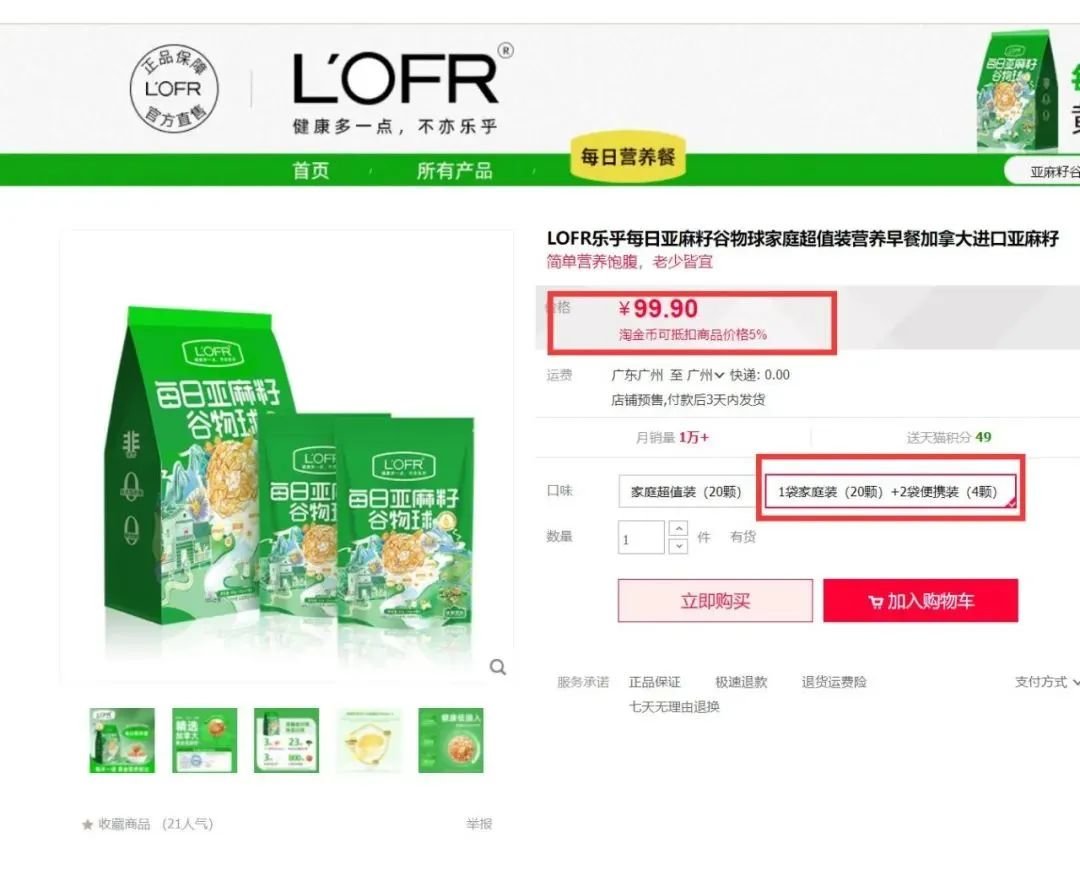This screenshot has width=1080, height=870.
Task: Open the 所有产品 navigation tab
Action: [x=454, y=170]
